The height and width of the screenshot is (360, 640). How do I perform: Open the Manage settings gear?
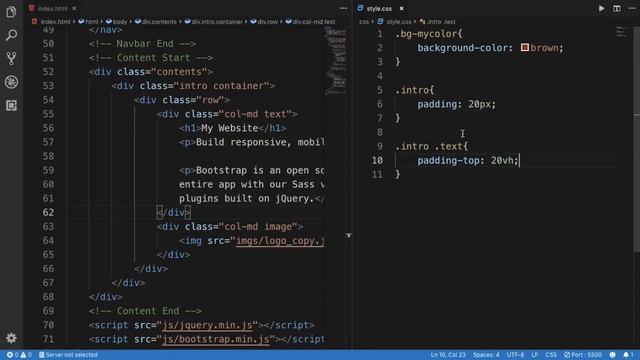pyautogui.click(x=11, y=338)
